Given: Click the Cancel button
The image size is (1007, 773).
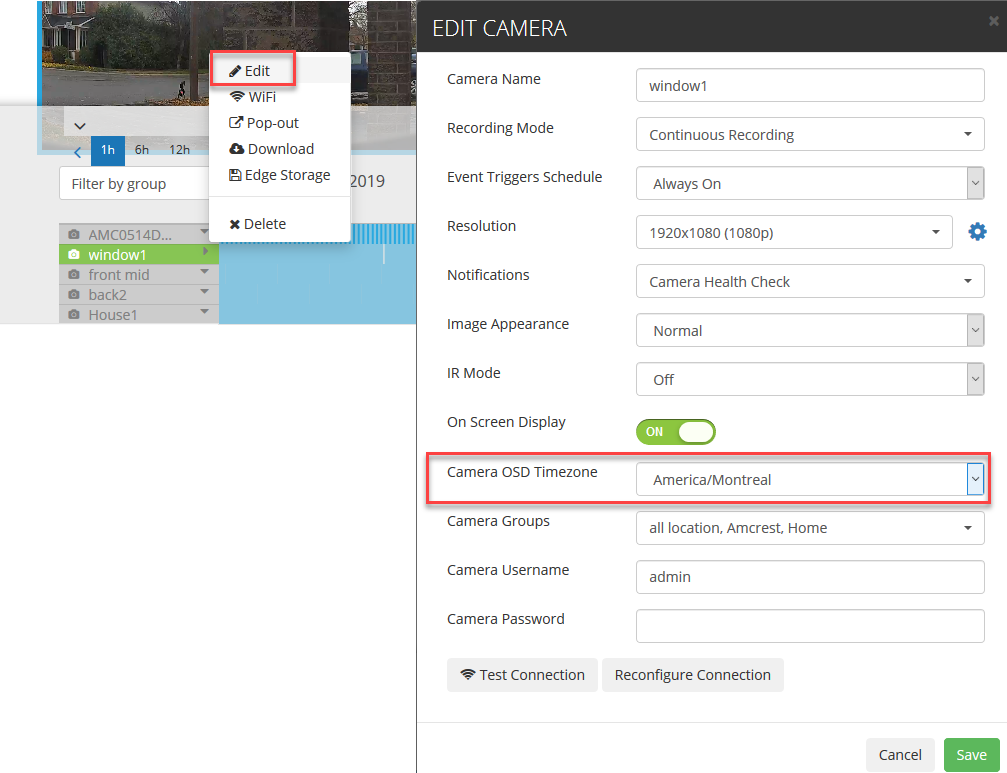Looking at the screenshot, I should [x=900, y=755].
